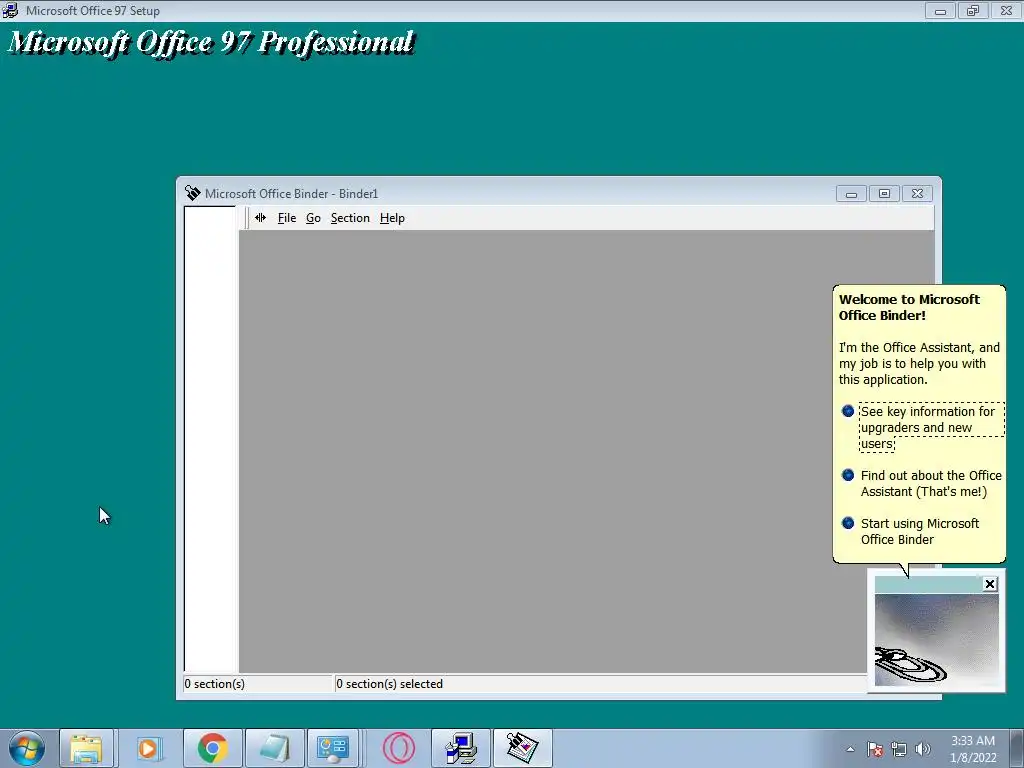1024x768 pixels.
Task: Open the Help menu in Binder
Action: [392, 218]
